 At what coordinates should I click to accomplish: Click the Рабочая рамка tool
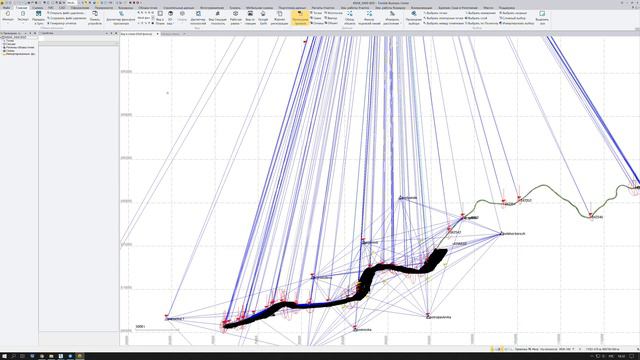coord(236,18)
